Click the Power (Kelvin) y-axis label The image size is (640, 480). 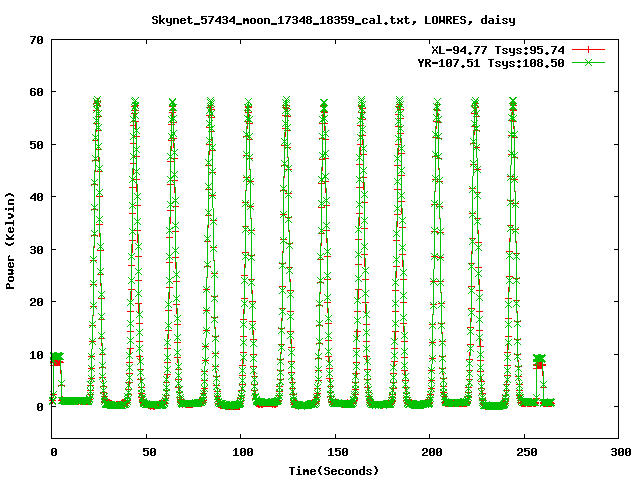11,238
